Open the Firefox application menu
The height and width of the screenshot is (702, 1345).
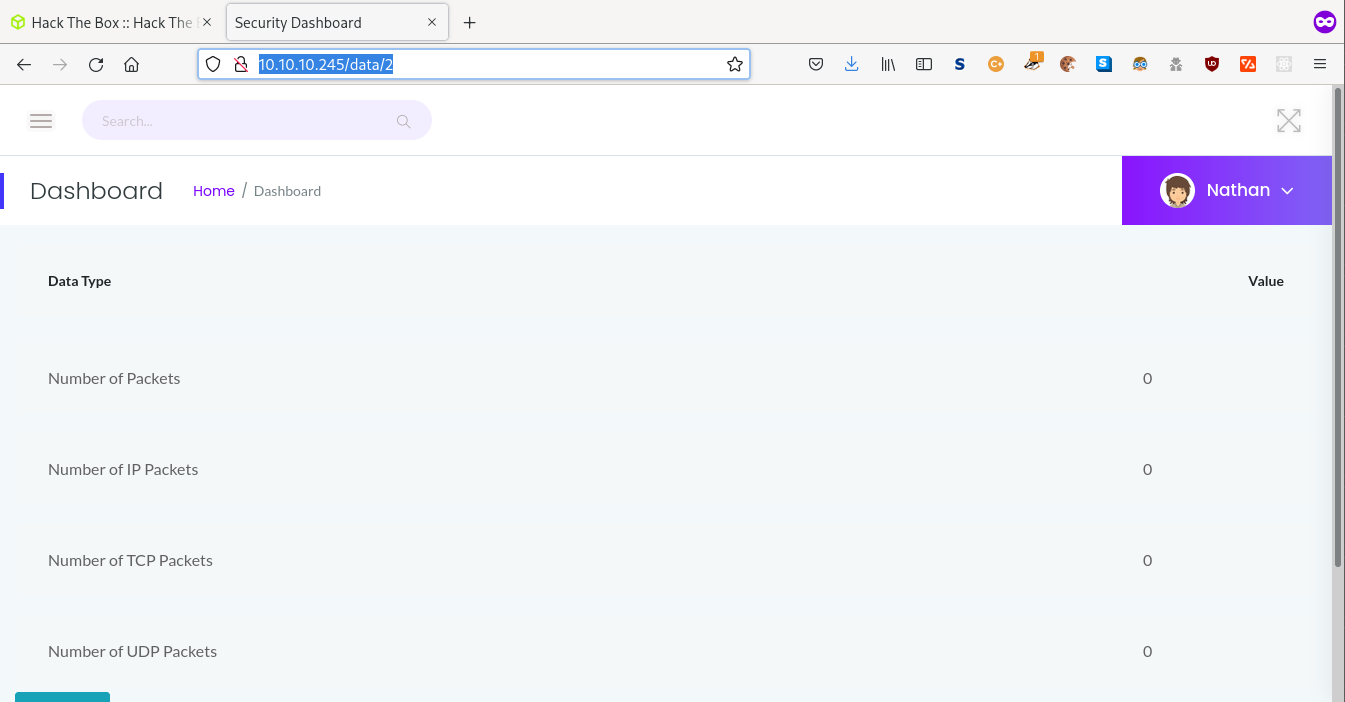pyautogui.click(x=1320, y=64)
